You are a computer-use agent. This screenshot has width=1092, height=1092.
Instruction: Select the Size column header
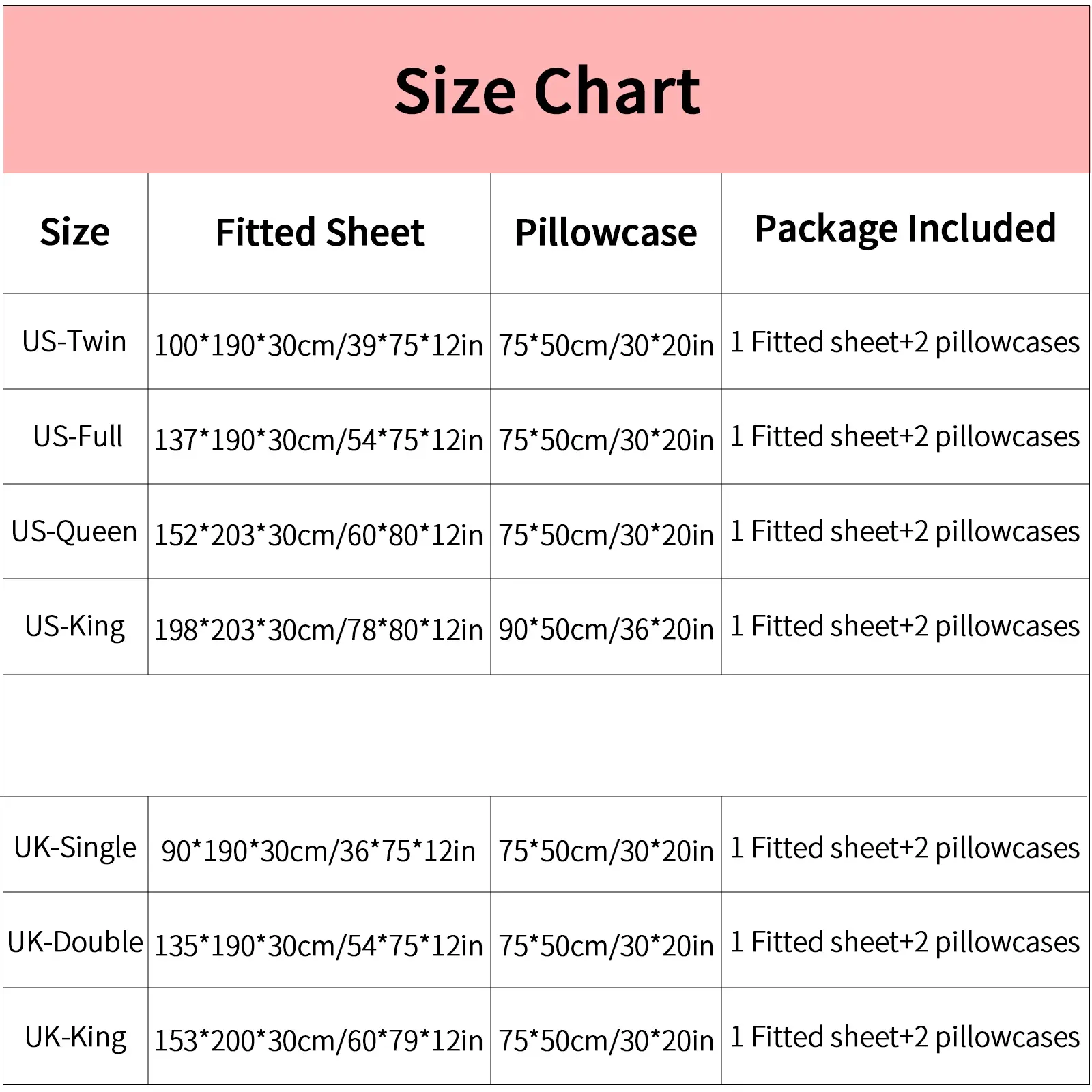pyautogui.click(x=75, y=232)
